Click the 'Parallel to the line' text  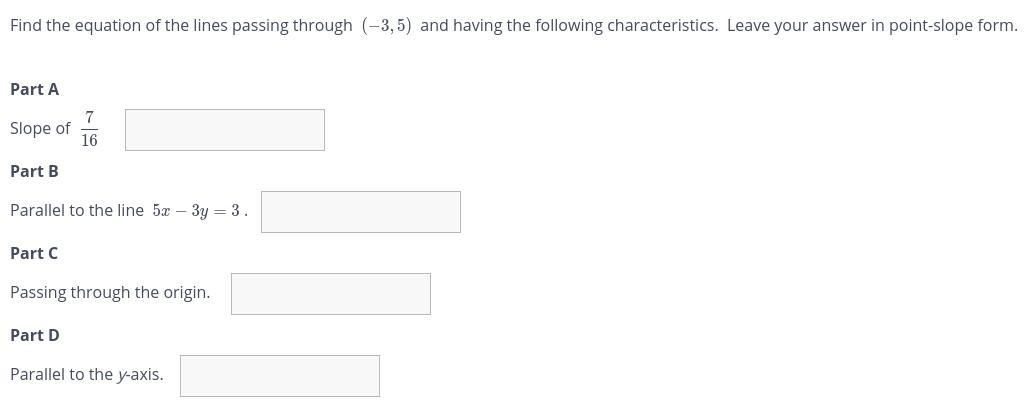pos(77,210)
